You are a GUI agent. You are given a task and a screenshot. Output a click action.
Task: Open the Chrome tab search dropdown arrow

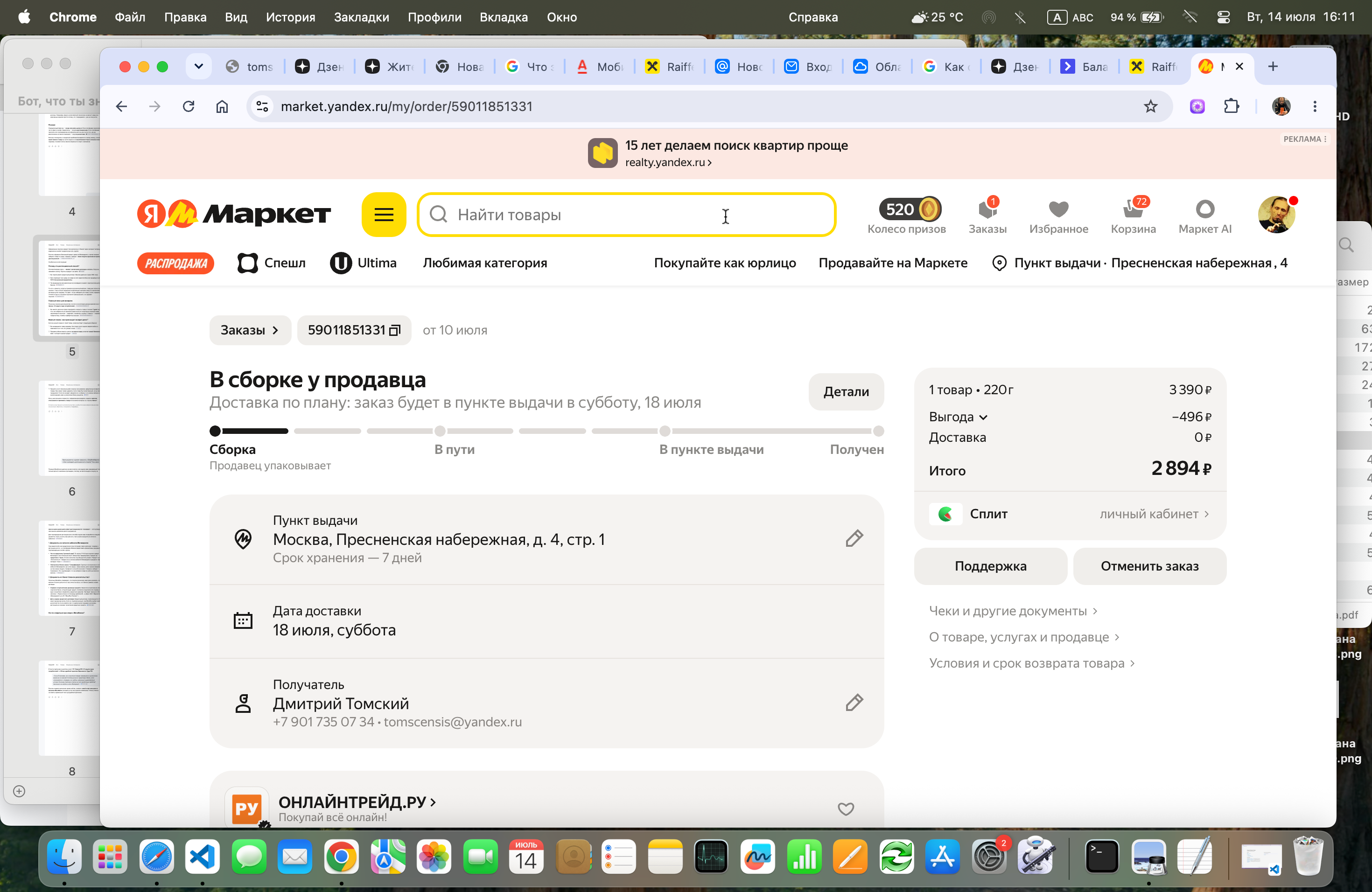pyautogui.click(x=198, y=66)
